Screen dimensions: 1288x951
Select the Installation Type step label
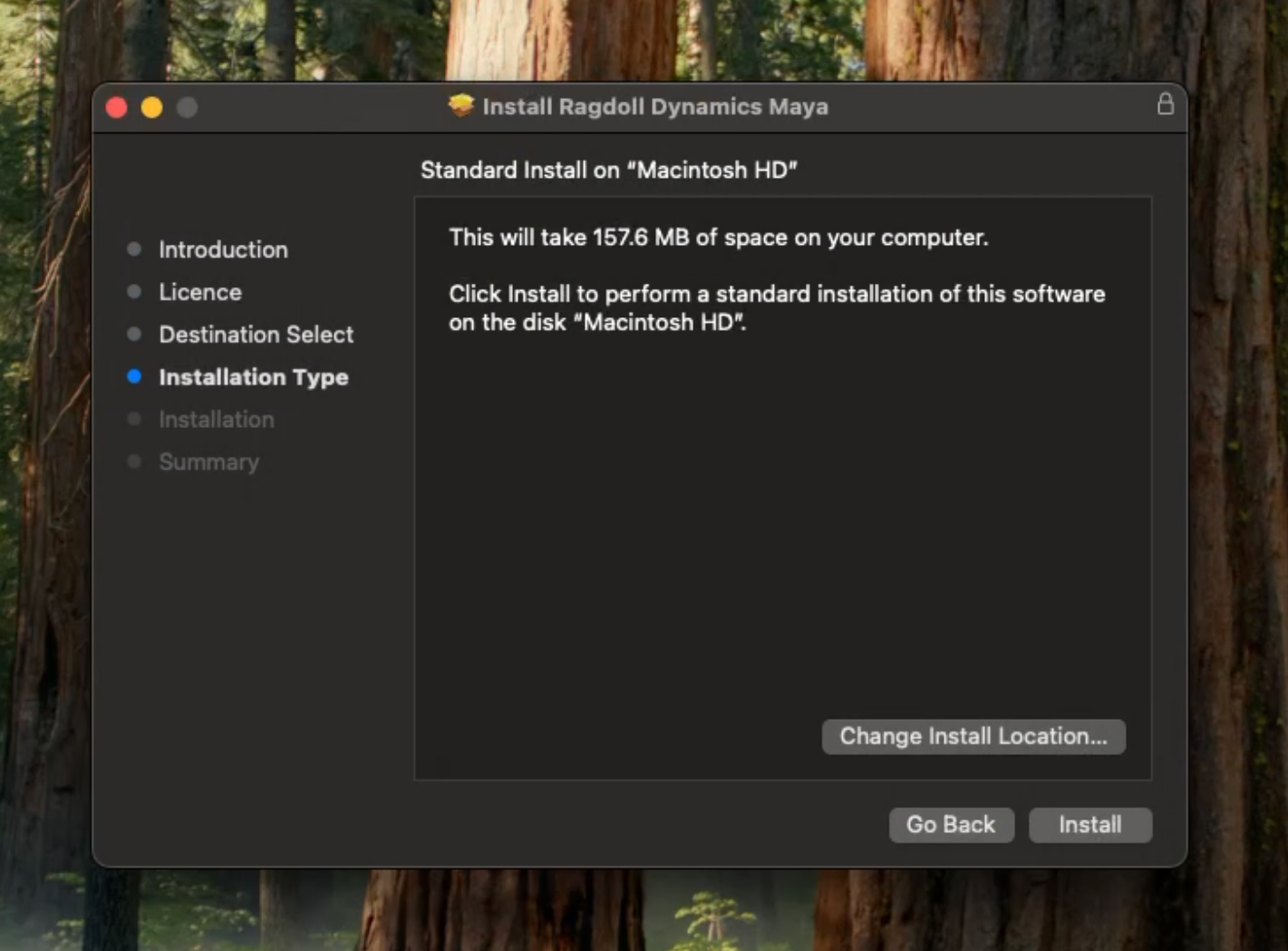253,377
